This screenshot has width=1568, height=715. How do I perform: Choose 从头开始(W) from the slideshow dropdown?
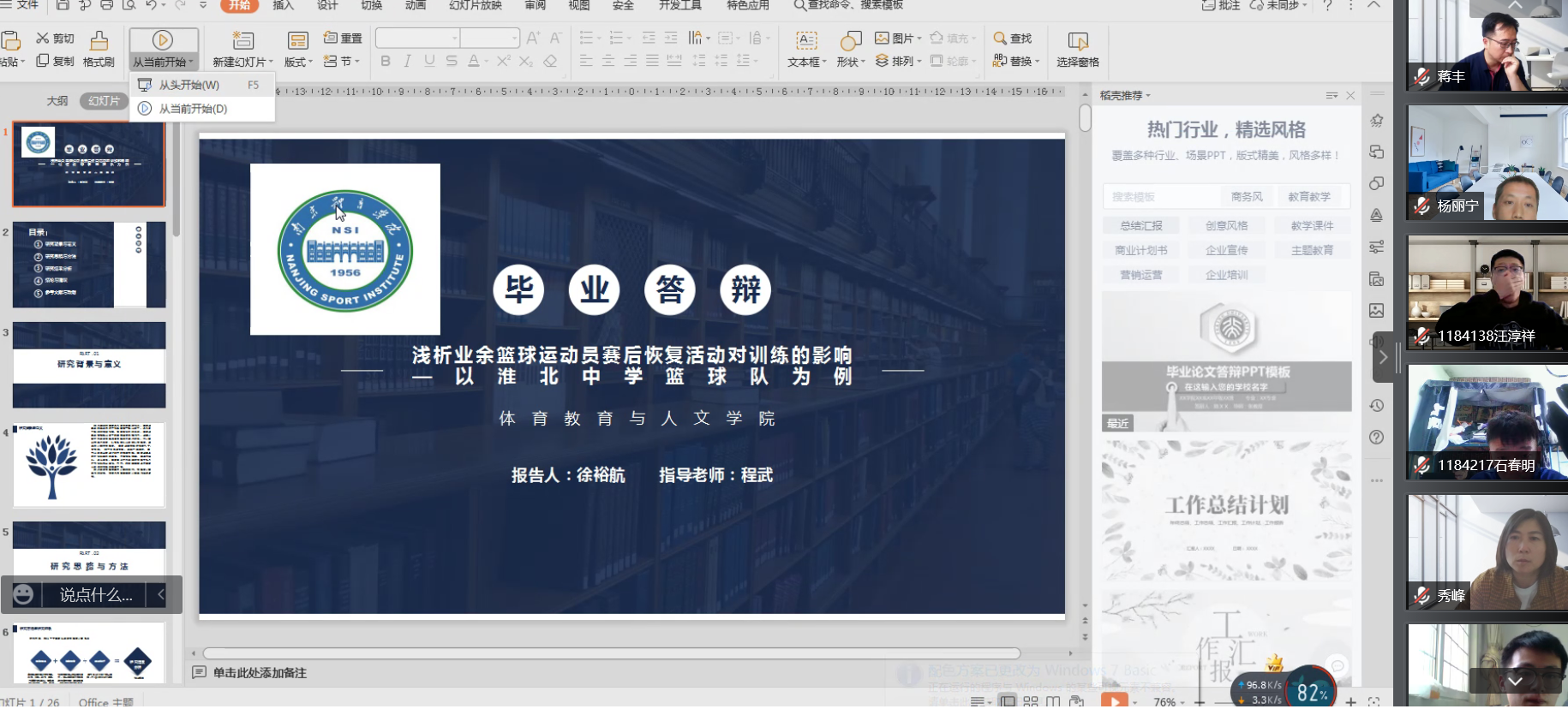202,85
